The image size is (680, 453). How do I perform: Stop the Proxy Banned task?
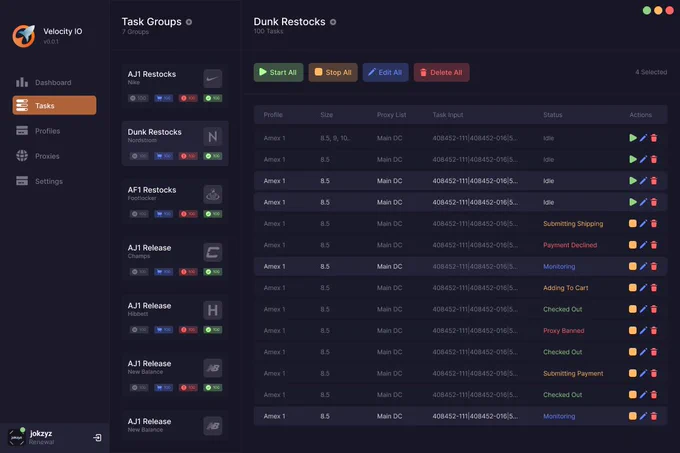tap(633, 331)
